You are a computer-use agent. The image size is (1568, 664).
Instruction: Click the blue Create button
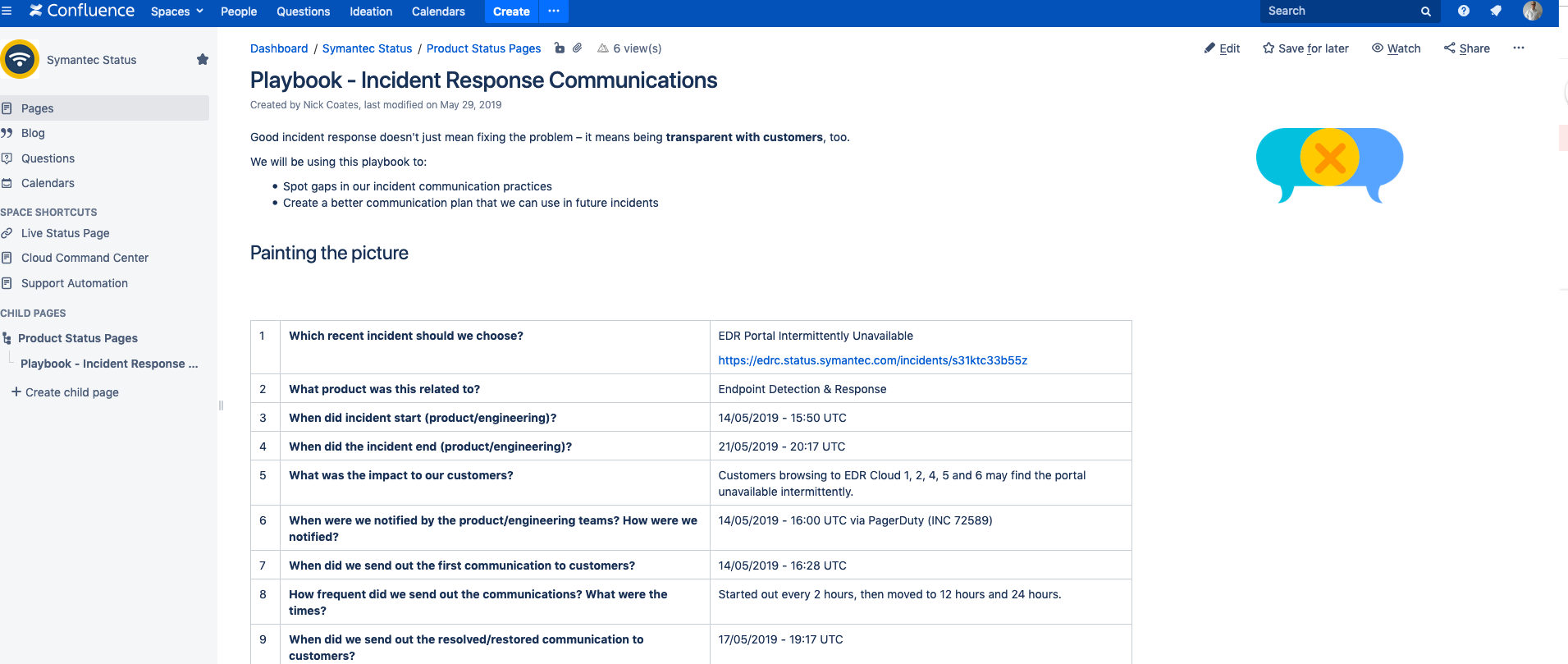(x=511, y=11)
